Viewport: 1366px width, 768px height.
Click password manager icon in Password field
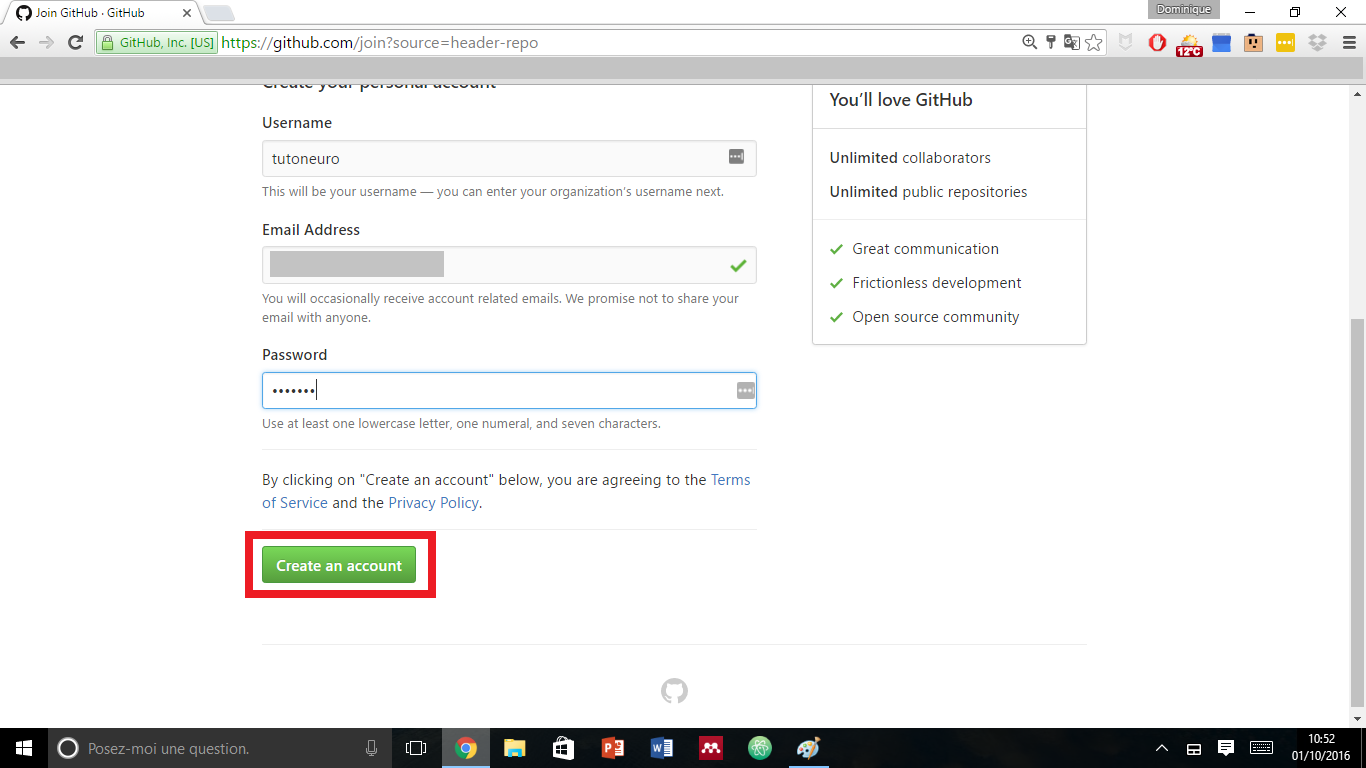(x=745, y=391)
